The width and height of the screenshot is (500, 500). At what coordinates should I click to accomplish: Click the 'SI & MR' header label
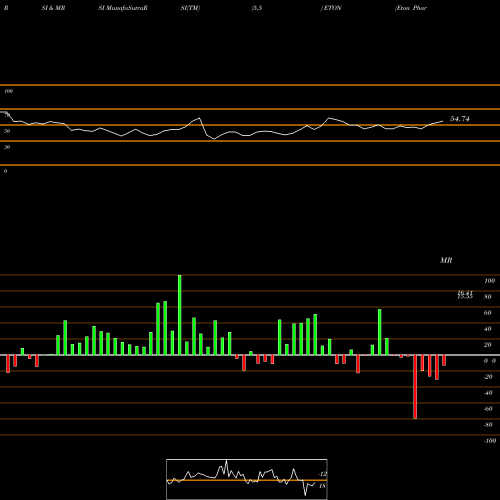point(53,8)
